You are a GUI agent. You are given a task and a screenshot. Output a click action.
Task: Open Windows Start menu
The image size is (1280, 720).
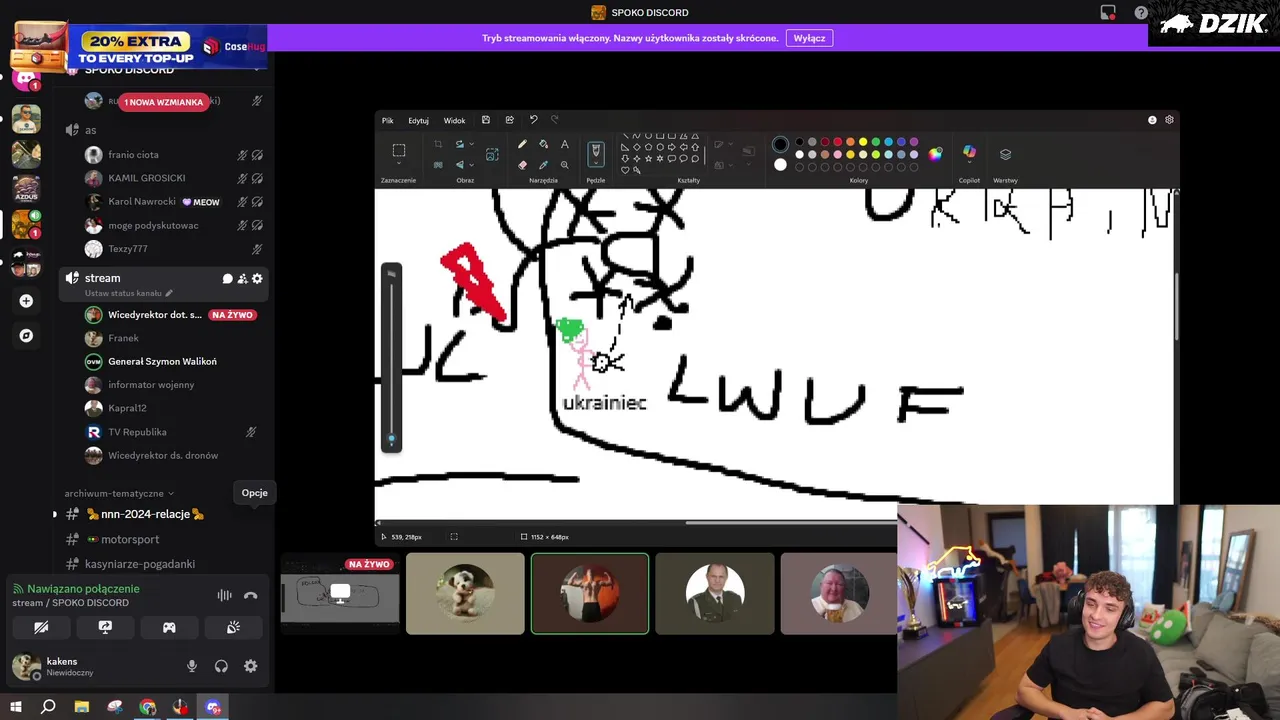15,707
